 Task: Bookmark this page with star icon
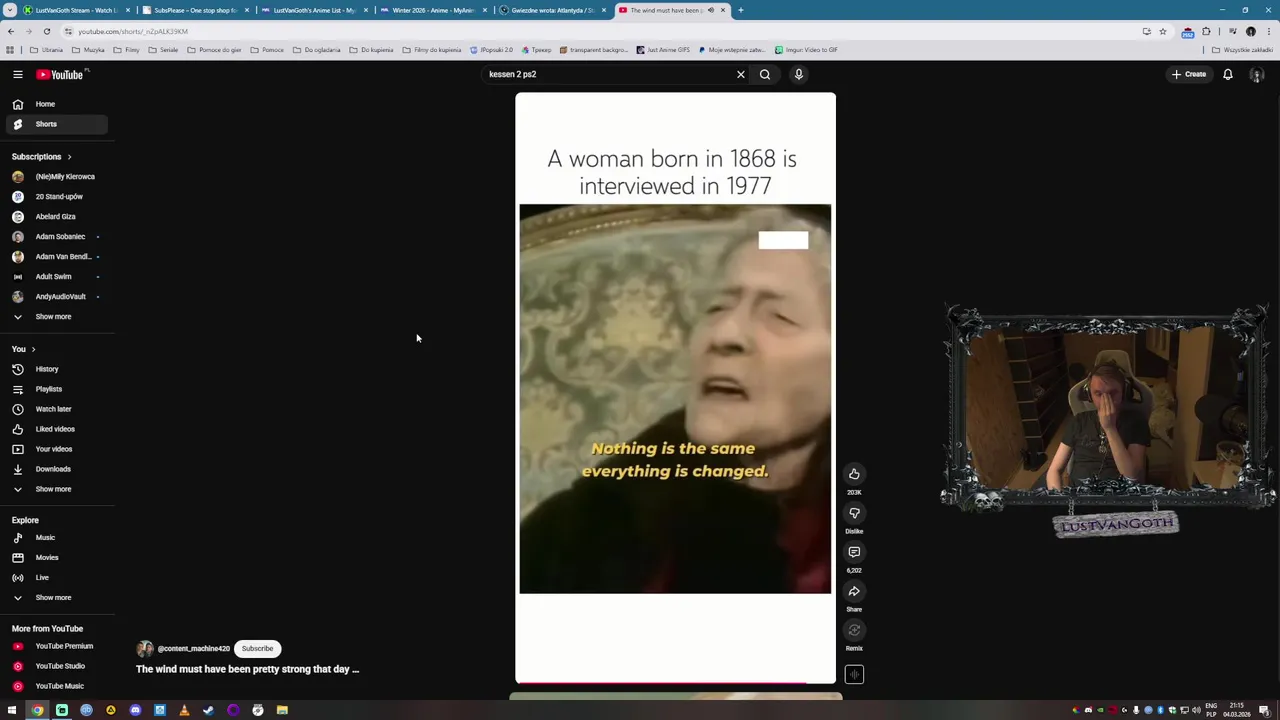pyautogui.click(x=1162, y=31)
